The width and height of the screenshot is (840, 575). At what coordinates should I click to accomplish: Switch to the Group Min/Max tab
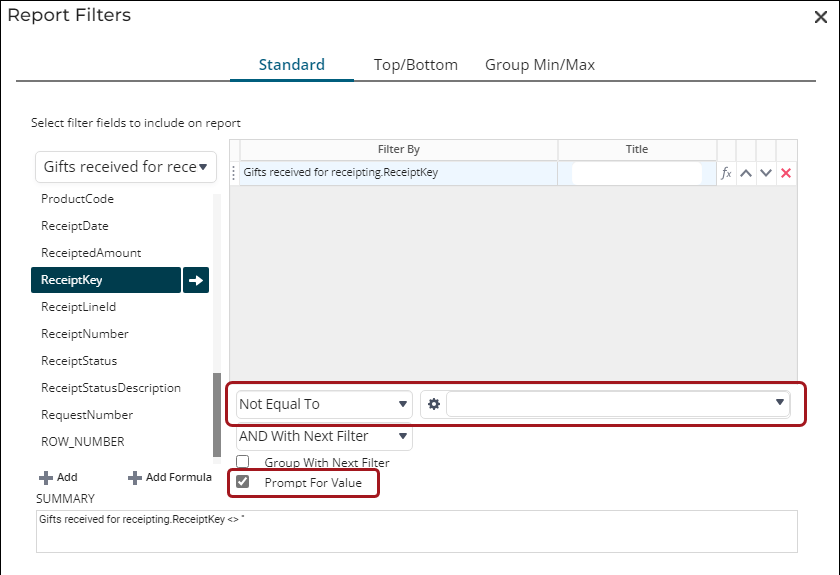pos(540,65)
